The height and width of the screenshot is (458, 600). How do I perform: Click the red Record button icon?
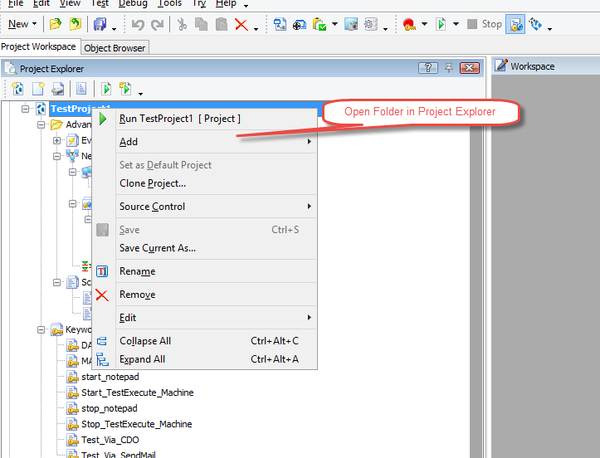pos(410,23)
